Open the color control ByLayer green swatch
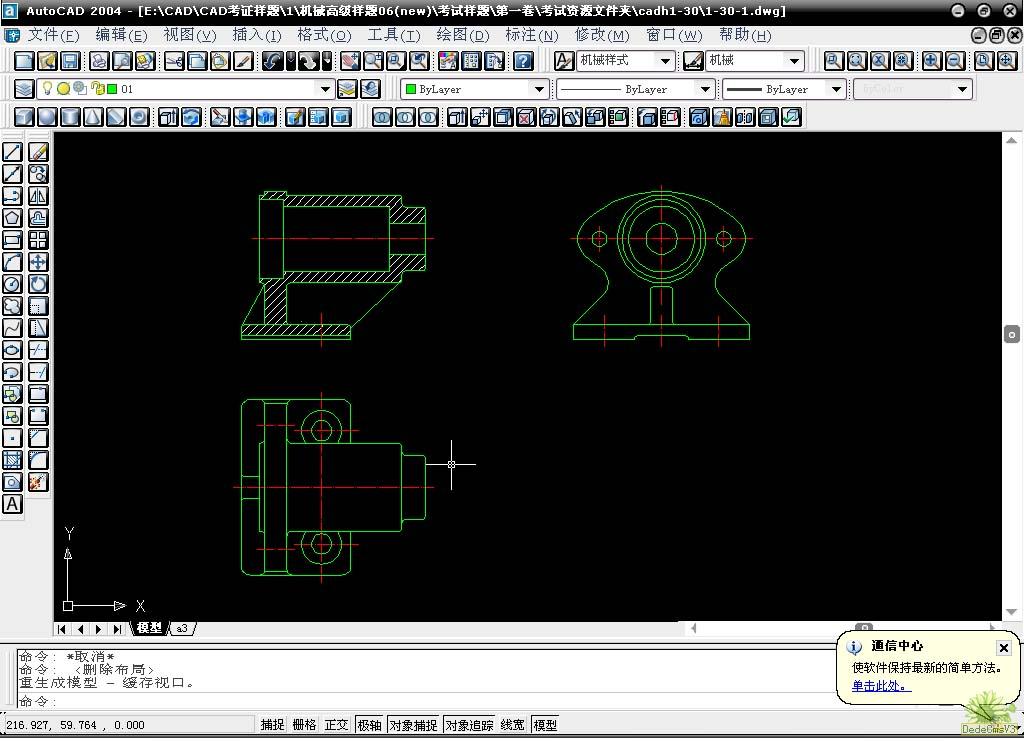The height and width of the screenshot is (741, 1024). click(474, 89)
